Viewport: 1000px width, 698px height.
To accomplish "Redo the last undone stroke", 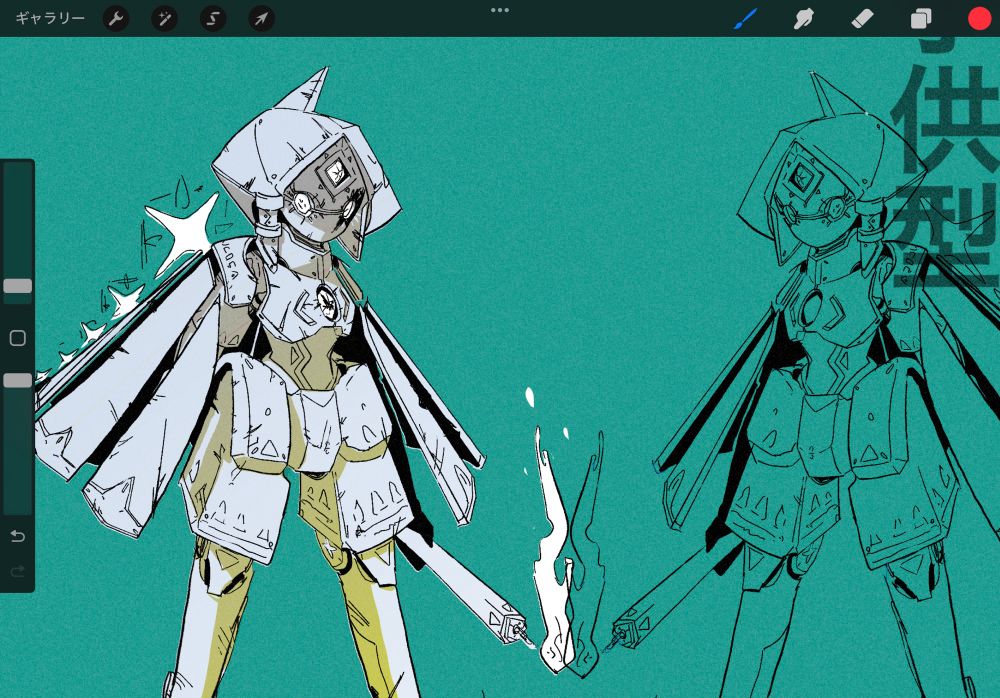I will [x=18, y=570].
